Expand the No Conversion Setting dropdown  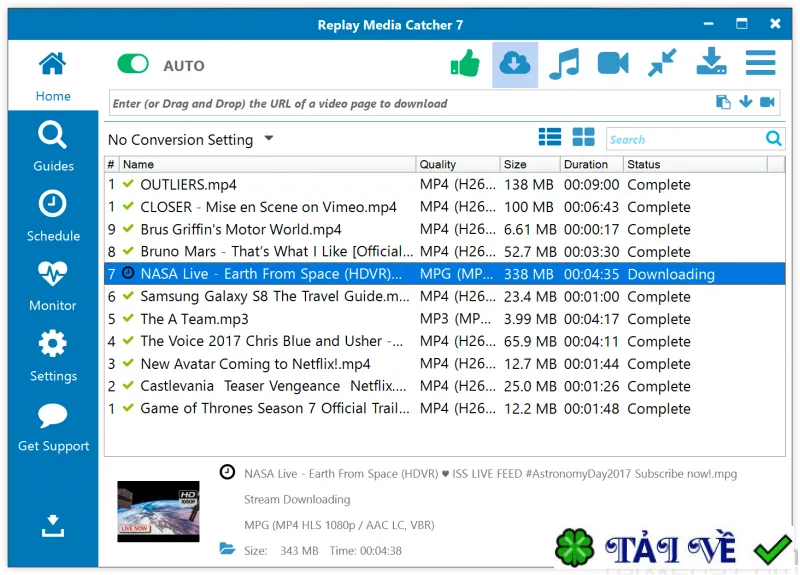[x=269, y=138]
